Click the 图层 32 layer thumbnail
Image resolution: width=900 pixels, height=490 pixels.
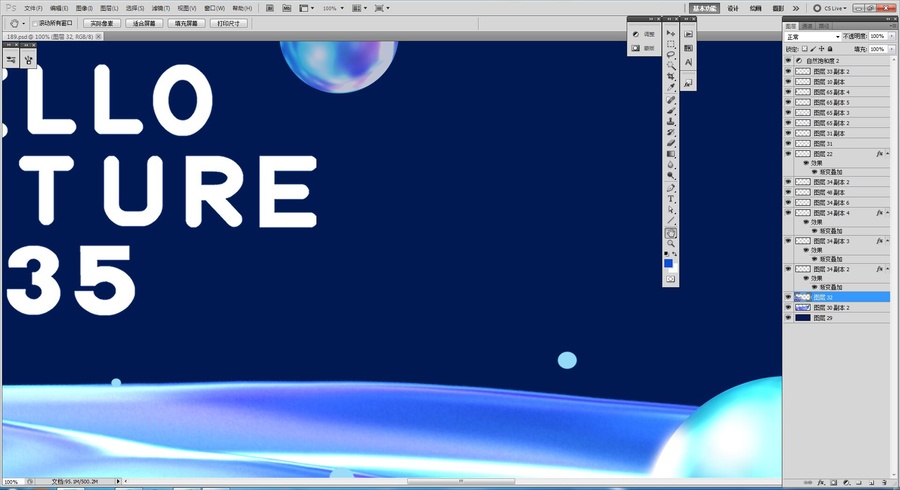(802, 297)
